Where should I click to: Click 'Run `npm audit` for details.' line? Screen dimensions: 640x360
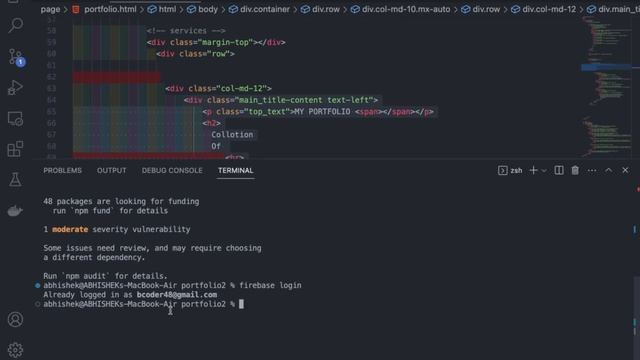[105, 276]
